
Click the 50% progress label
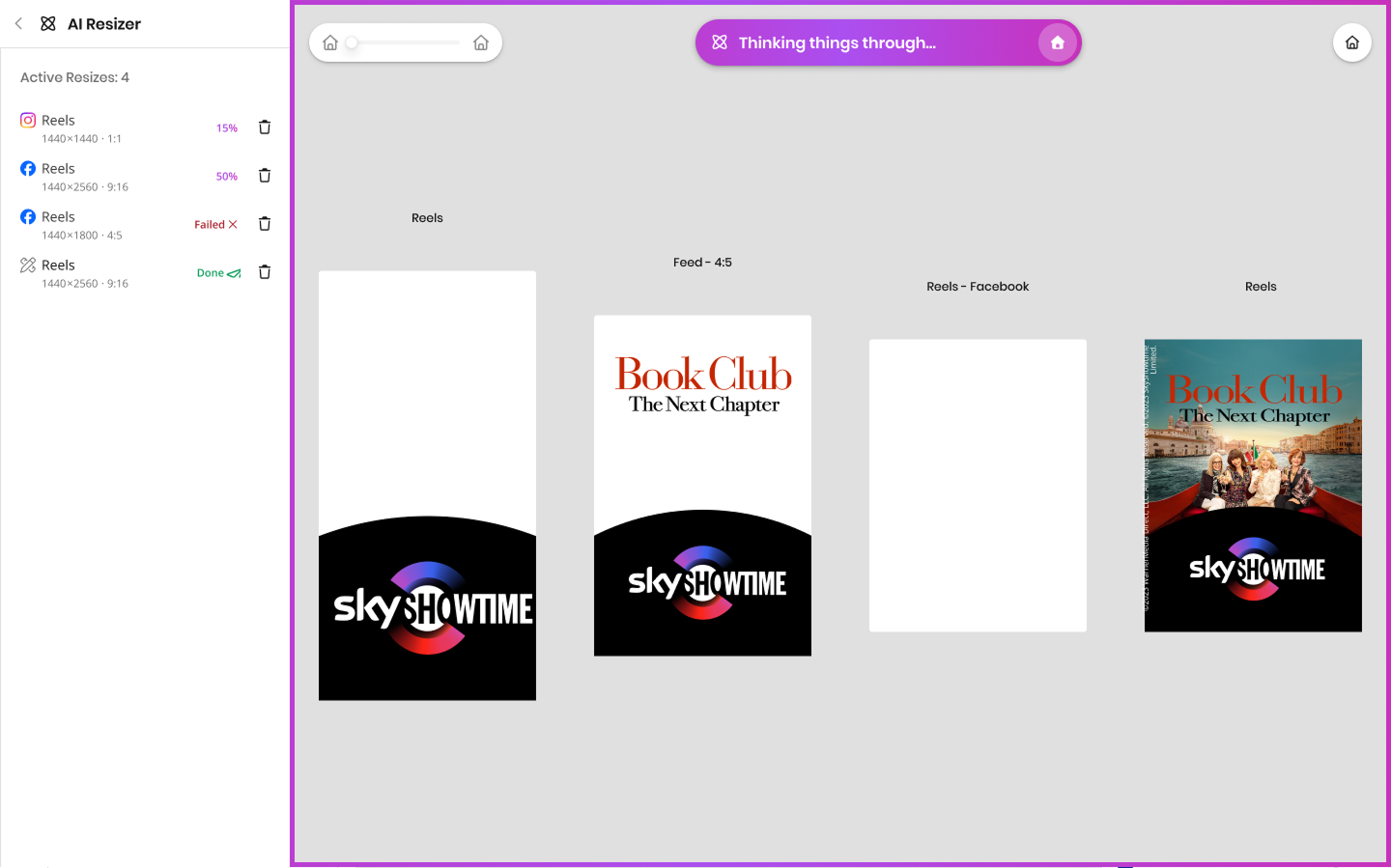coord(227,177)
